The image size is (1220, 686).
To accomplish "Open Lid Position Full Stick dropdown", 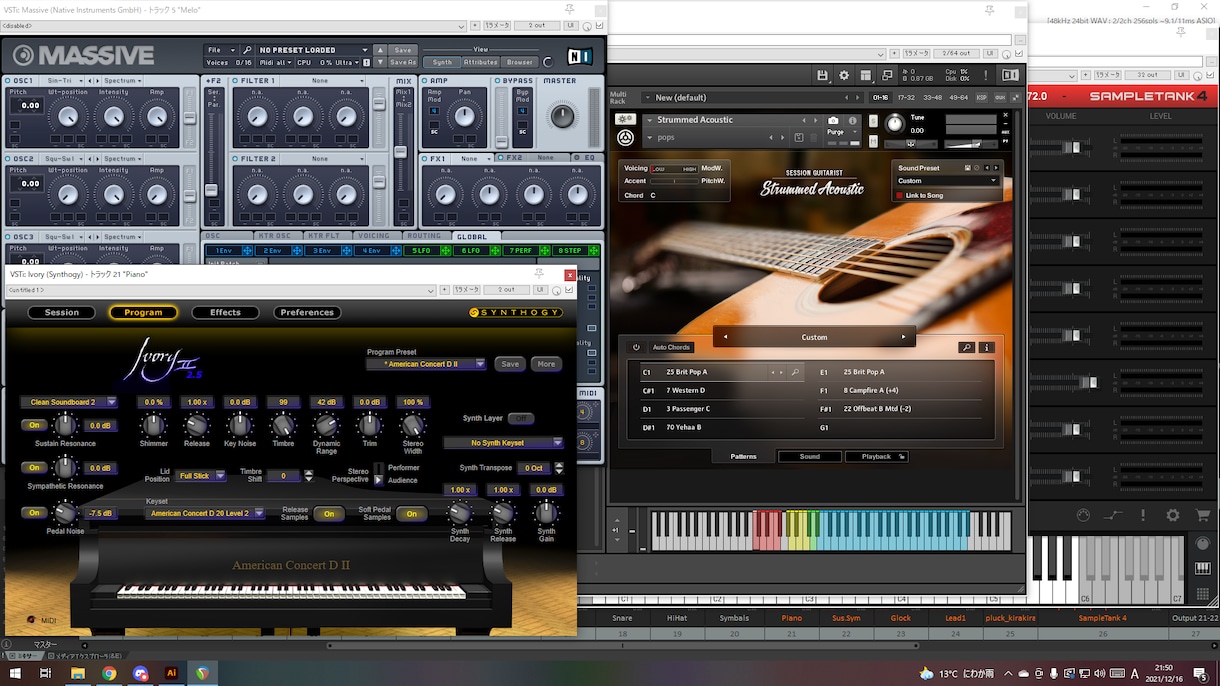I will point(200,476).
